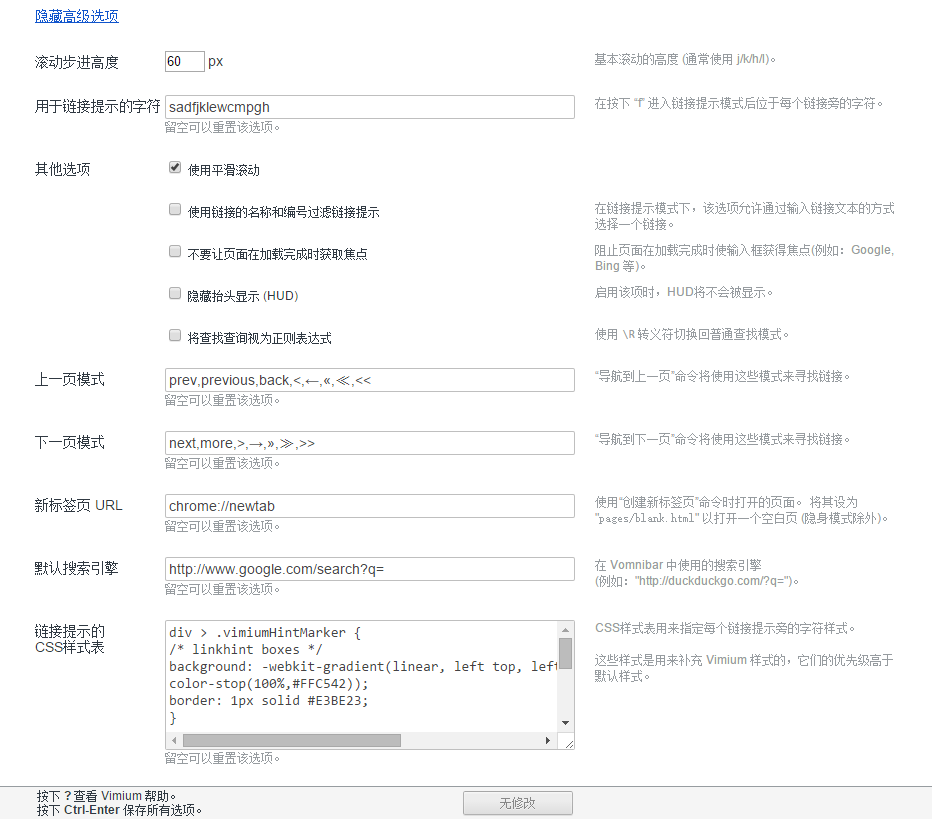Click the 使用平滑滚动 label text

tap(223, 171)
